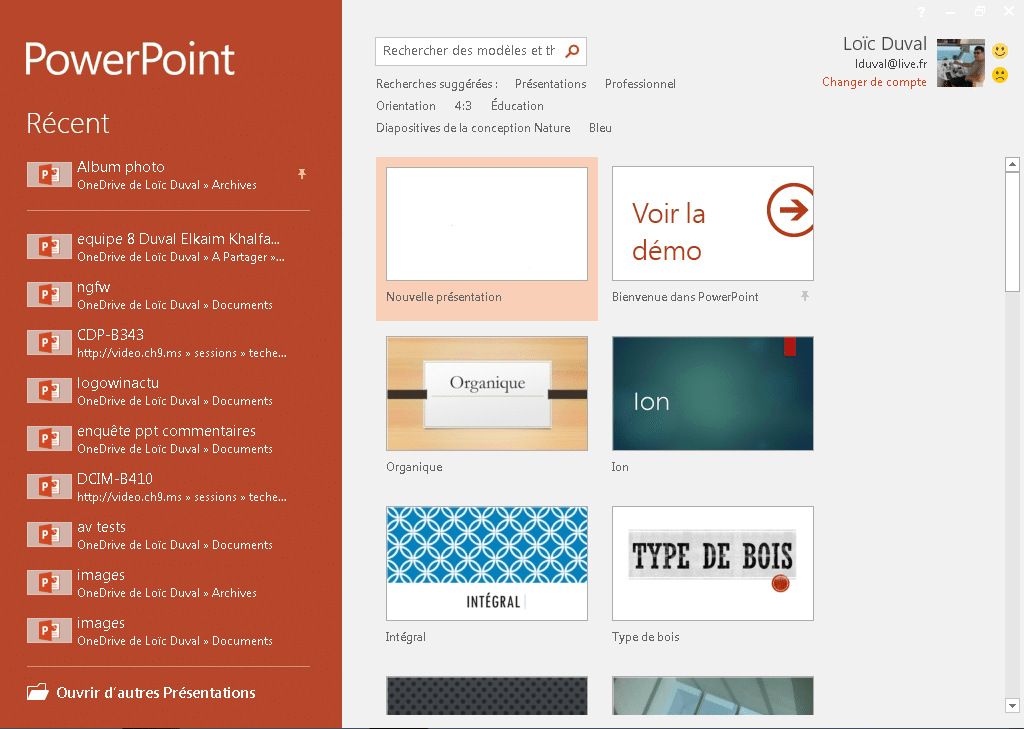Screen dimensions: 1024x729
Task: Click lduval@live.fr account email
Action: click(891, 63)
